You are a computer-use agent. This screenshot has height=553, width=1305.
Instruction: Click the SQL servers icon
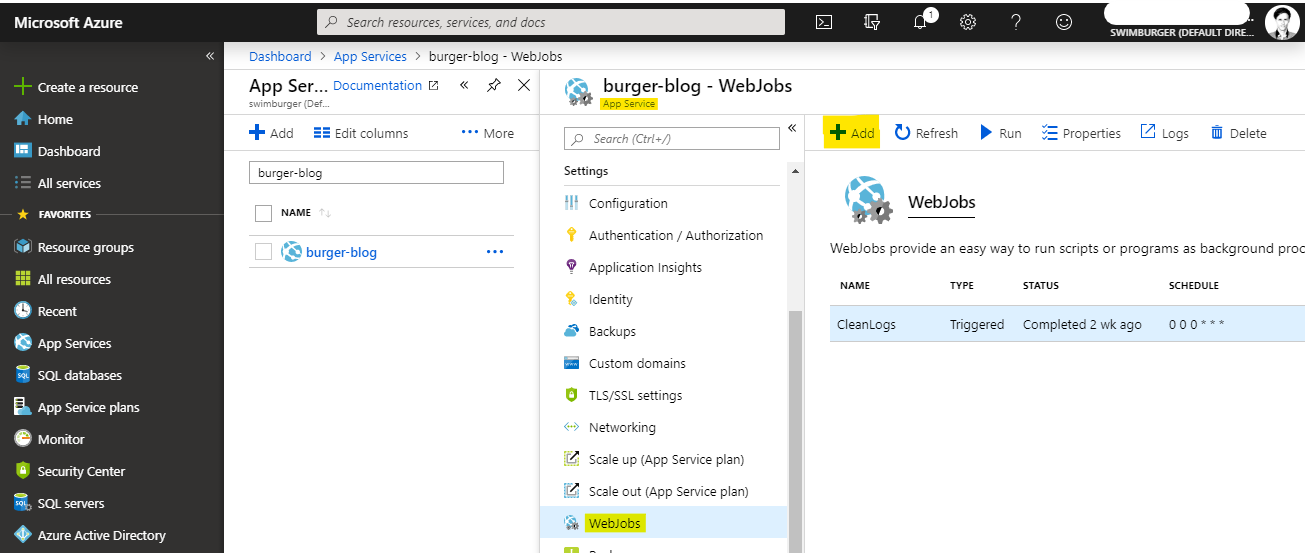[x=23, y=503]
